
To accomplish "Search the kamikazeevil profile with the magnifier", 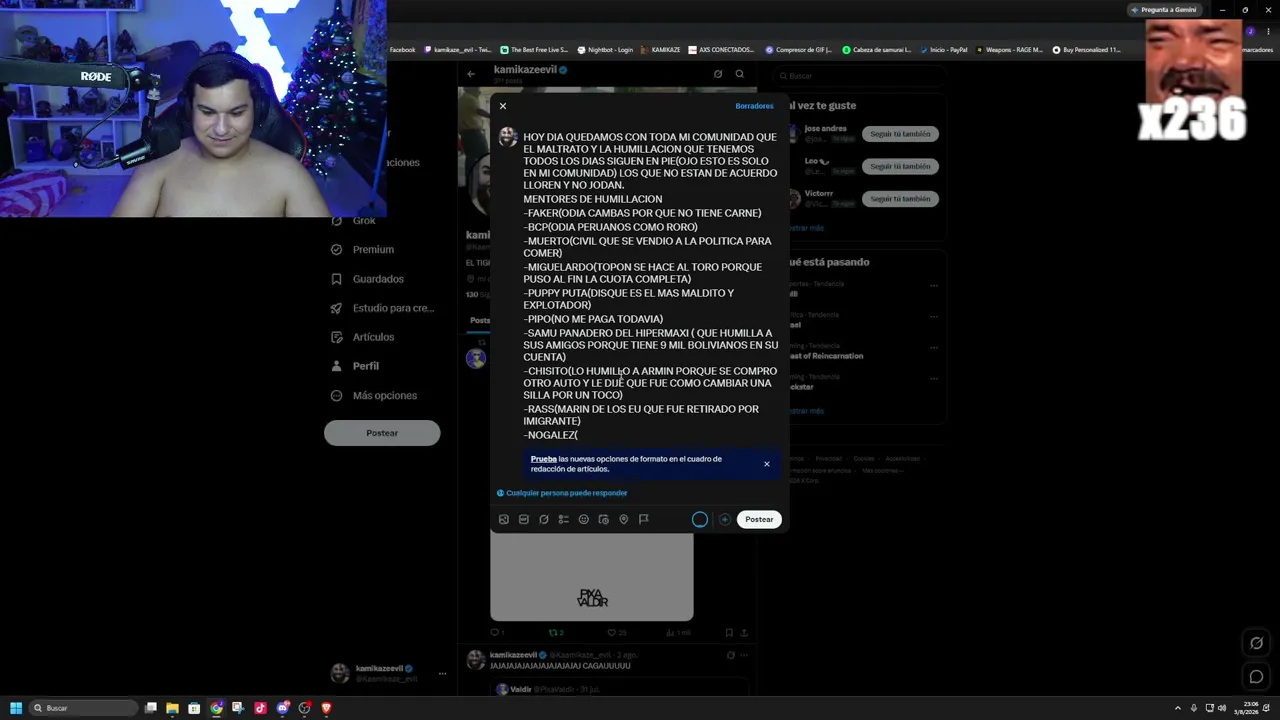I will pos(740,74).
